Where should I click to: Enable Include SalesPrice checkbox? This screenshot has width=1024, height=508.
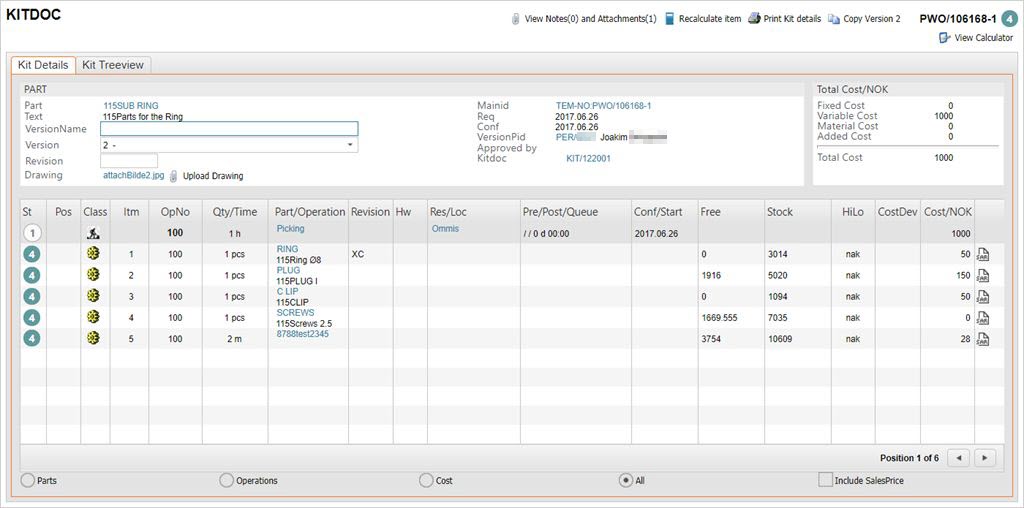(x=825, y=481)
